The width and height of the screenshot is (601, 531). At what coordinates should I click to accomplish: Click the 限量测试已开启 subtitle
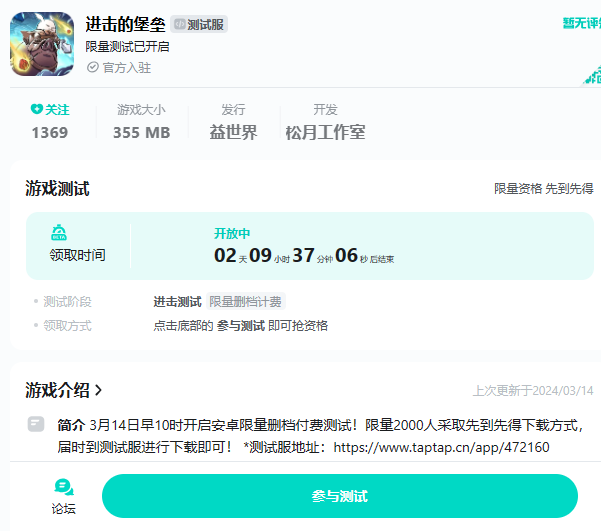[127, 47]
